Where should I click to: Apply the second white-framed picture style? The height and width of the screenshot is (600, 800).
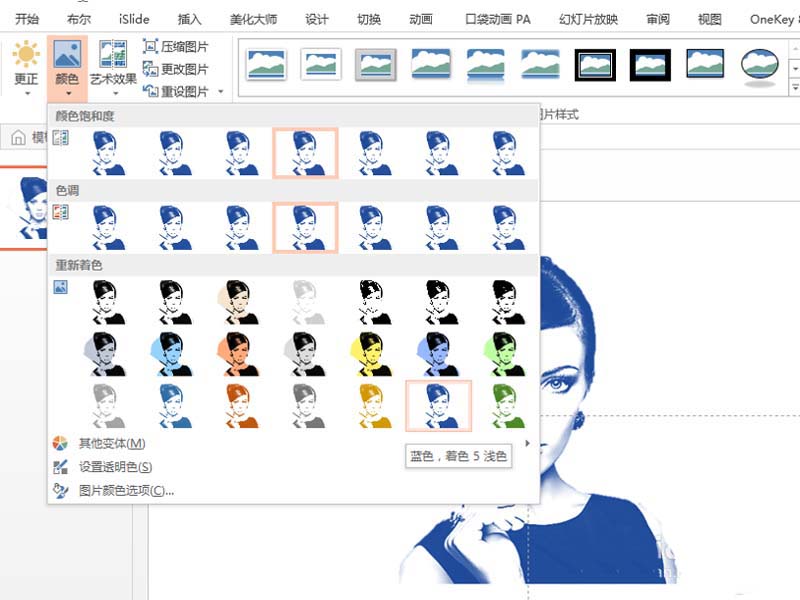click(x=321, y=65)
